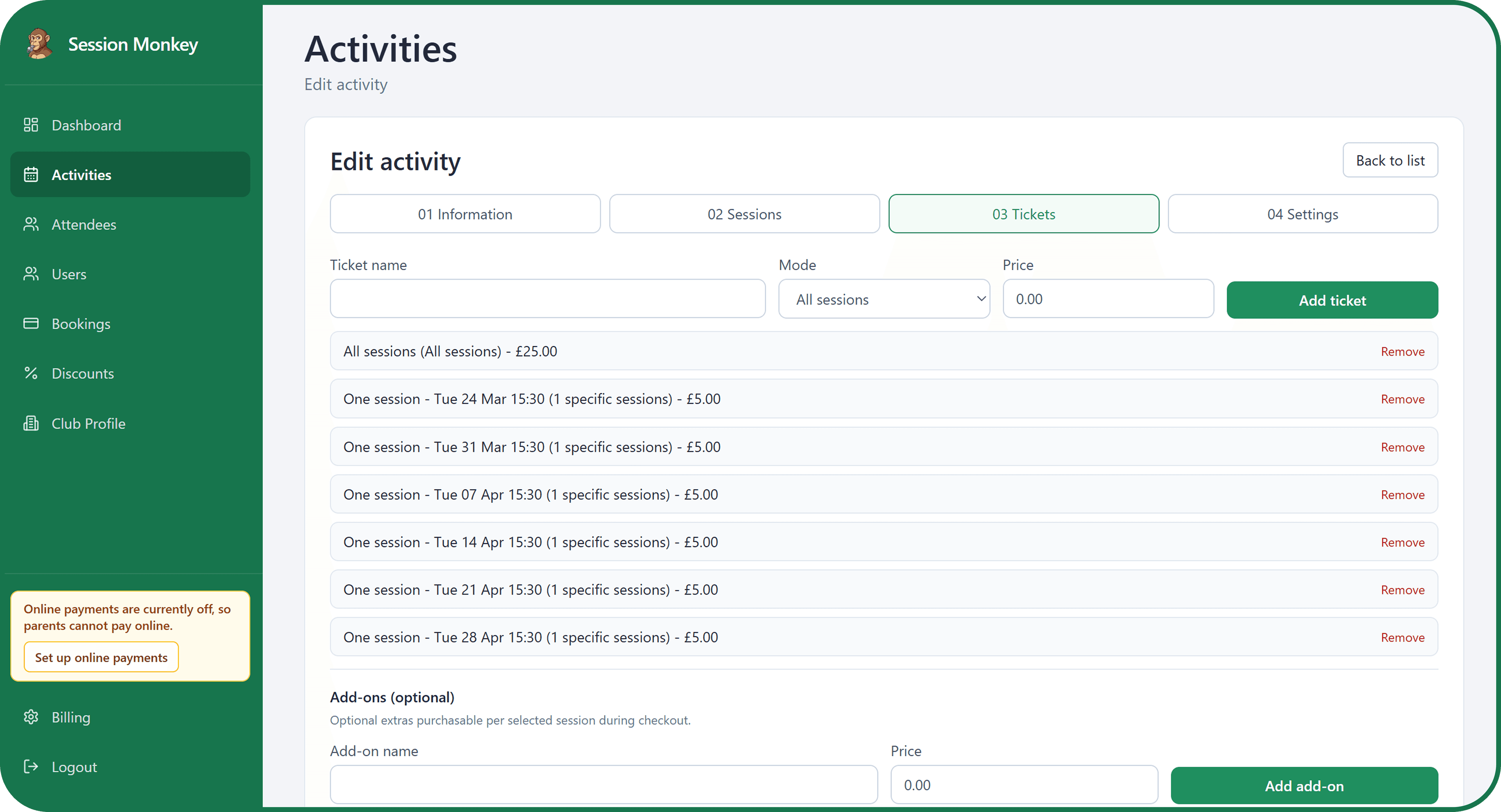This screenshot has width=1501, height=812.
Task: Switch to the 04 Settings tab
Action: 1302,214
